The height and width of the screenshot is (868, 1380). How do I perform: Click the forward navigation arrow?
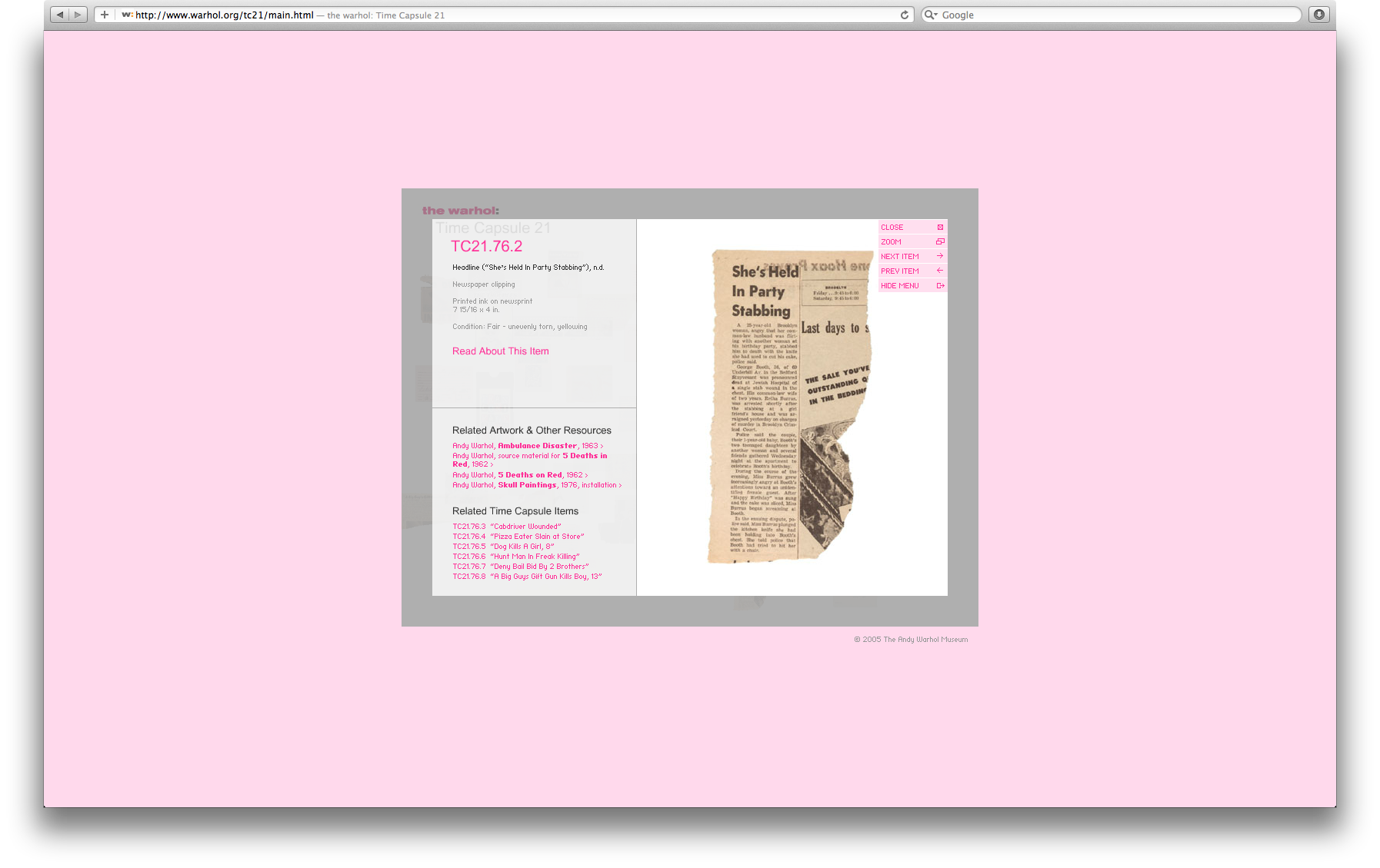[x=78, y=14]
